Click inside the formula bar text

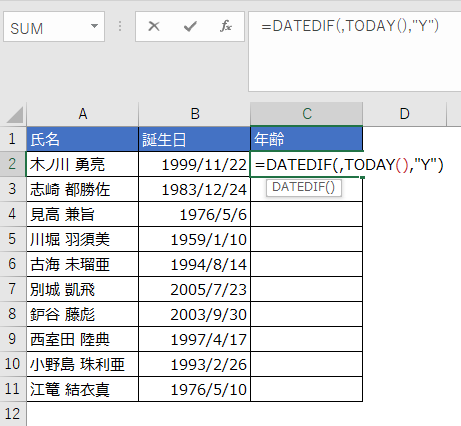[x=355, y=51]
